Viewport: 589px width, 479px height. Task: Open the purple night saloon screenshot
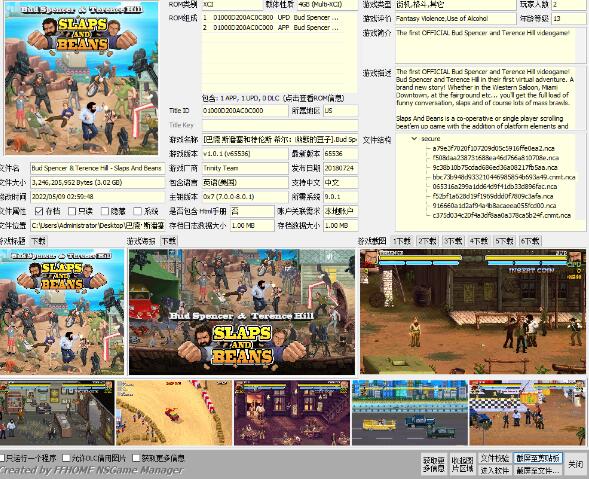(291, 413)
